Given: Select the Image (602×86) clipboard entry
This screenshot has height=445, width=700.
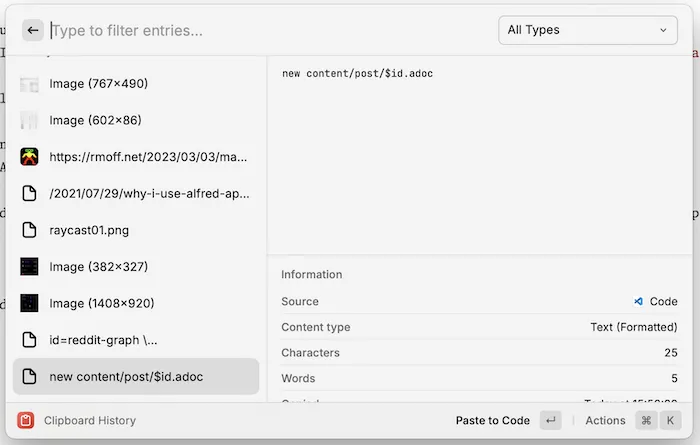Looking at the screenshot, I should click(x=135, y=120).
